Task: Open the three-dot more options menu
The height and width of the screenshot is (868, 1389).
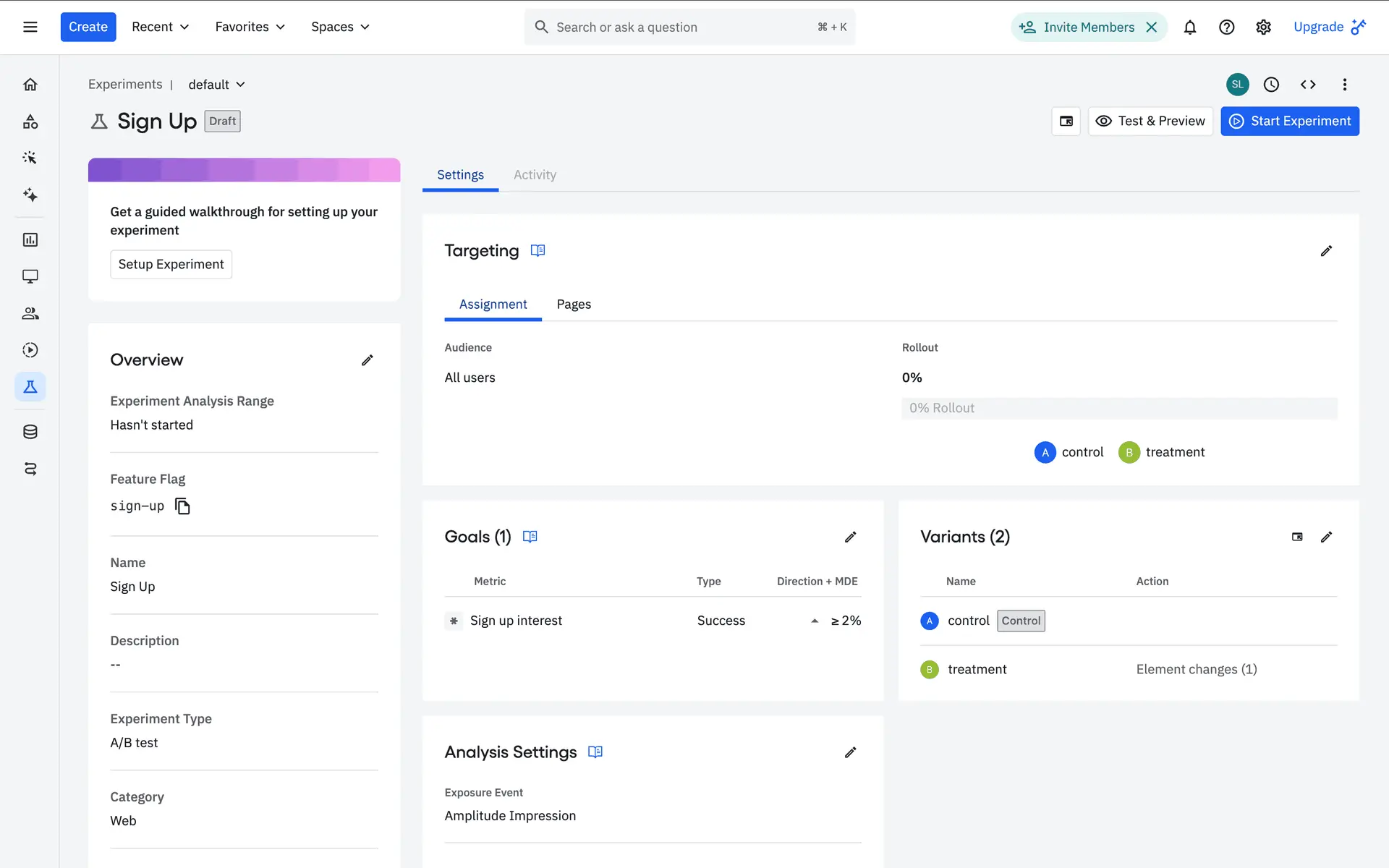Action: [1344, 85]
